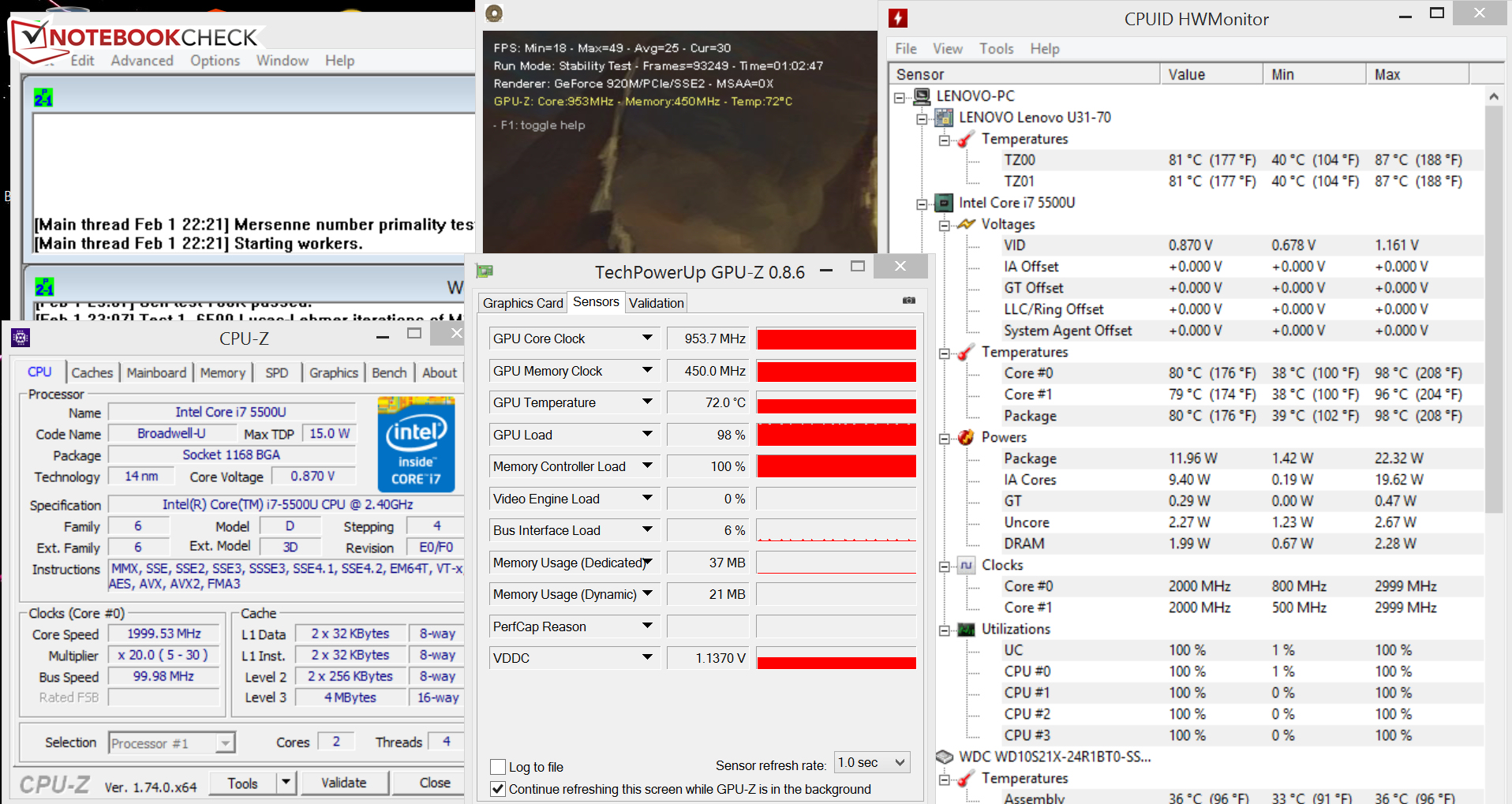
Task: Click the GPU Core Clock red graph bar
Action: 836,339
